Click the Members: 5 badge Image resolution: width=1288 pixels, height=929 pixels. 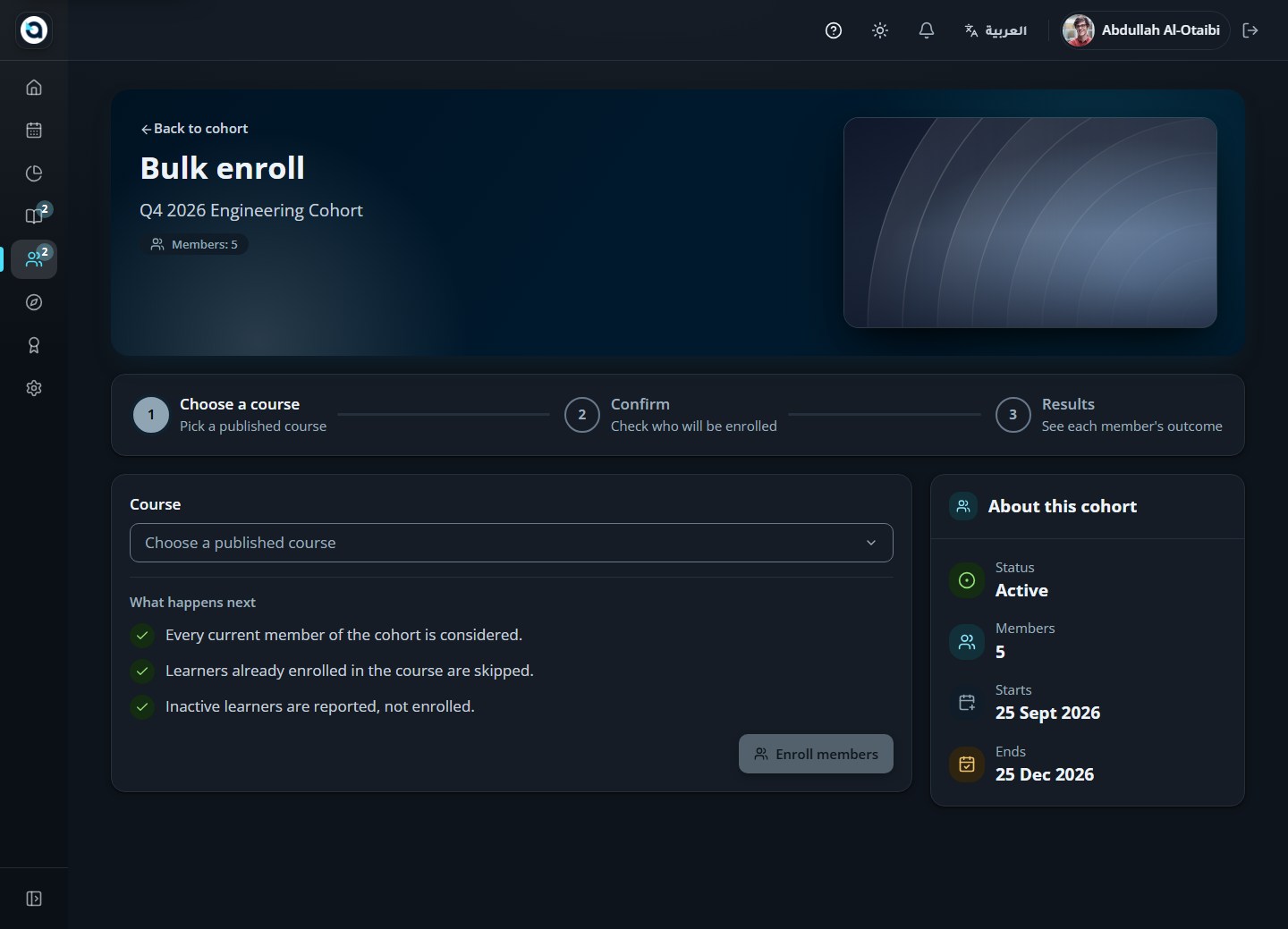point(194,244)
